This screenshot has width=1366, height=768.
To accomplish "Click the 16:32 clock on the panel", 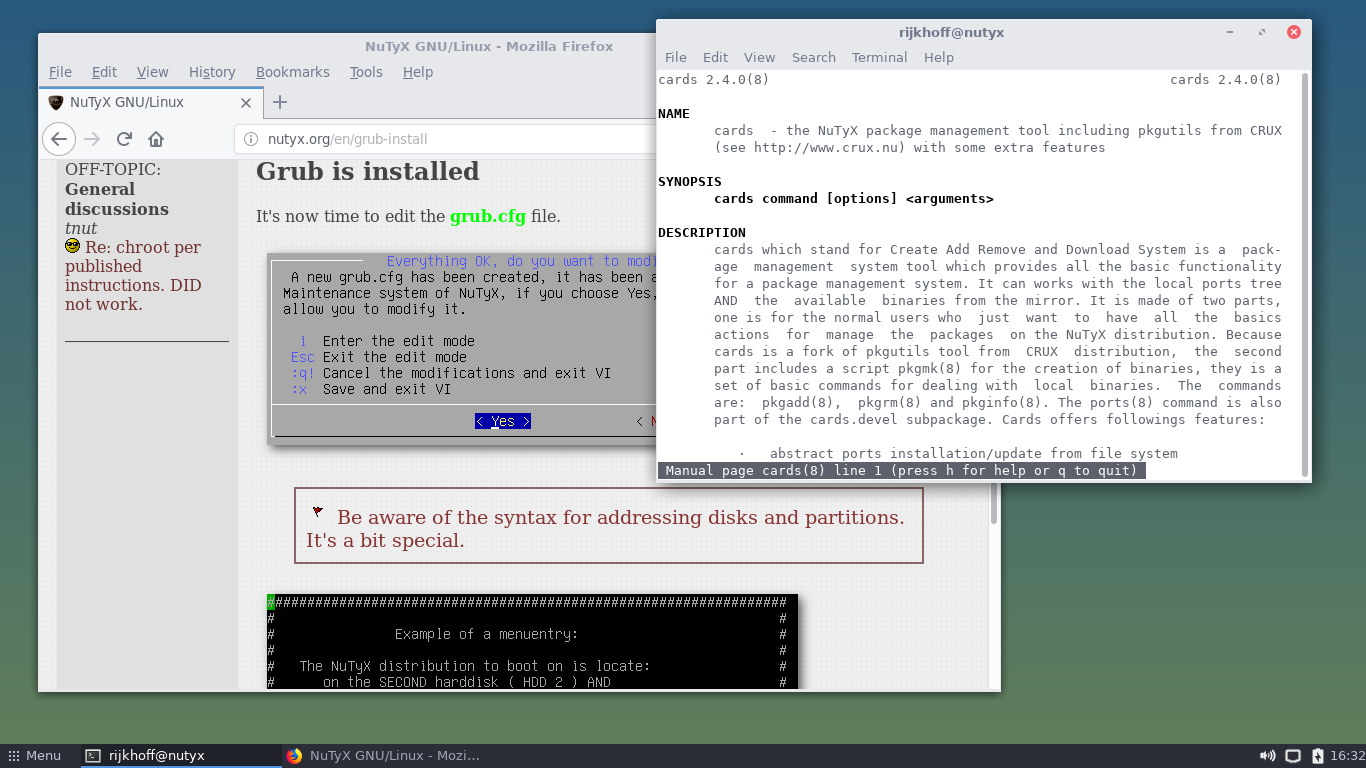I will coord(1348,756).
